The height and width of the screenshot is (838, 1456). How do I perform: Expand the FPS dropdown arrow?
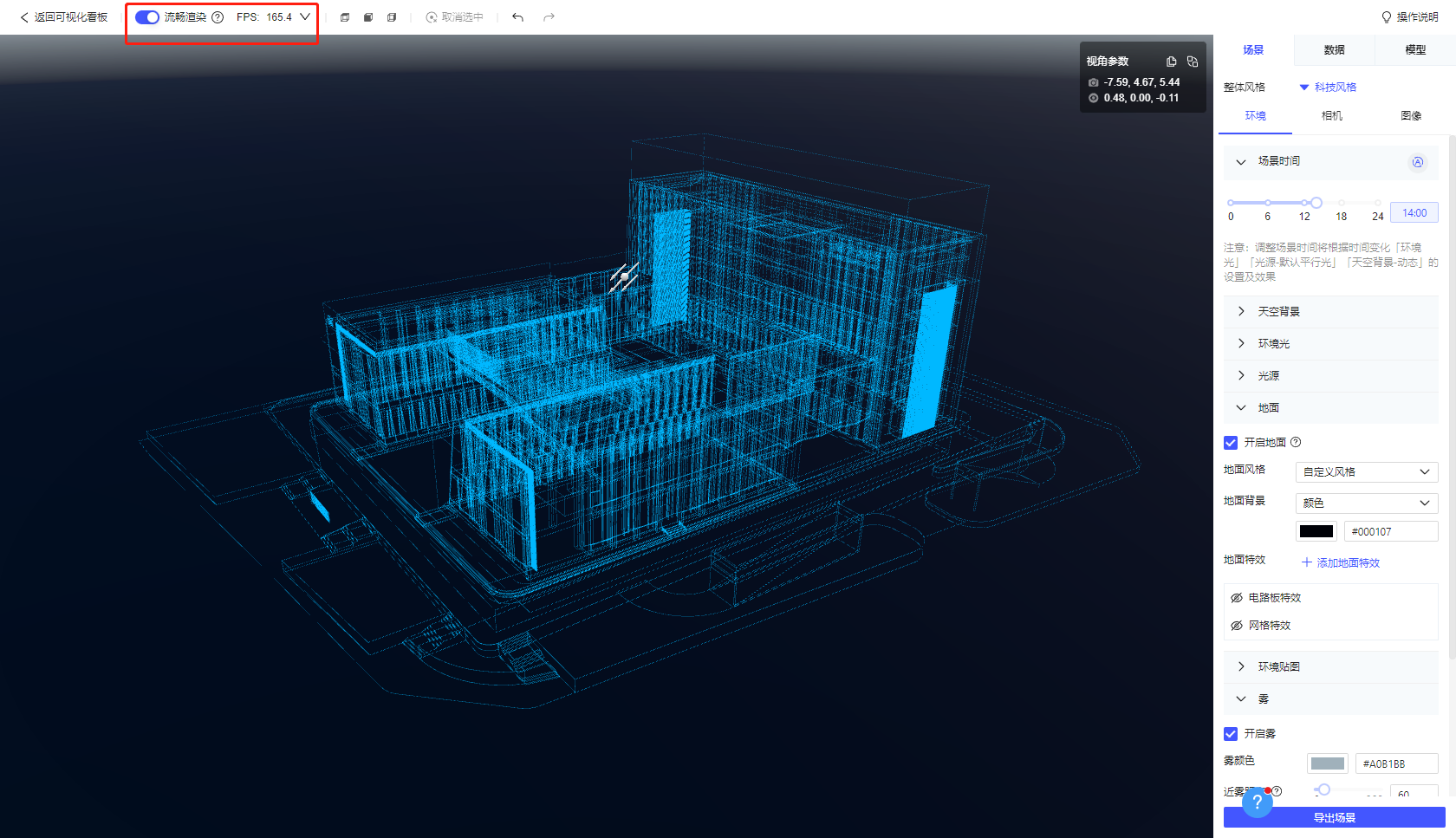point(305,17)
